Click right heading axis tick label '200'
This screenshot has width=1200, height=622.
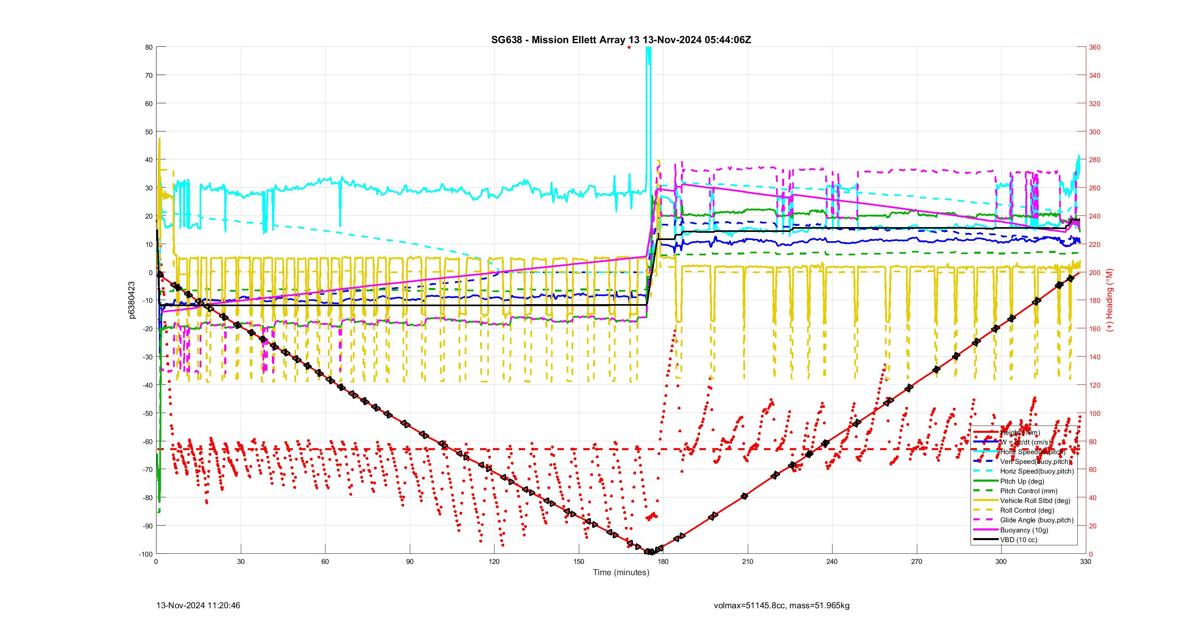pyautogui.click(x=1095, y=272)
